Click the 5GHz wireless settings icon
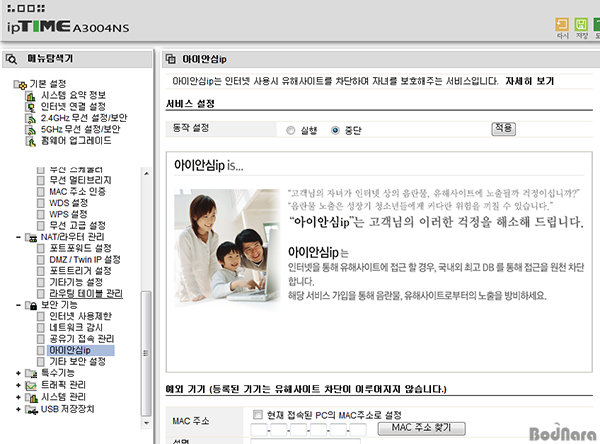This screenshot has width=600, height=444. [x=30, y=130]
